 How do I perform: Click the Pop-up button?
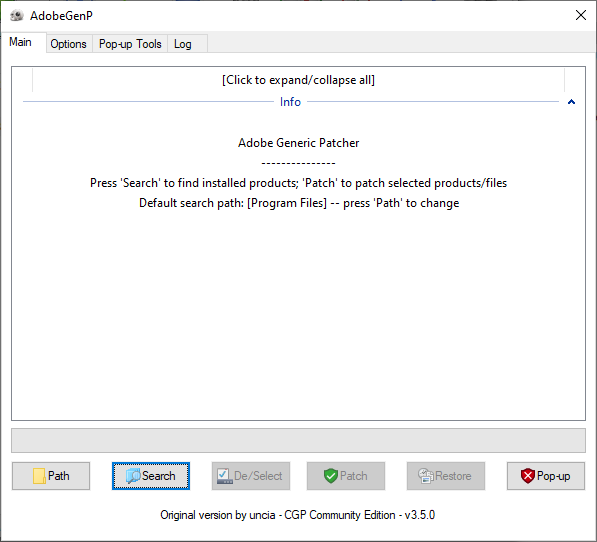546,476
